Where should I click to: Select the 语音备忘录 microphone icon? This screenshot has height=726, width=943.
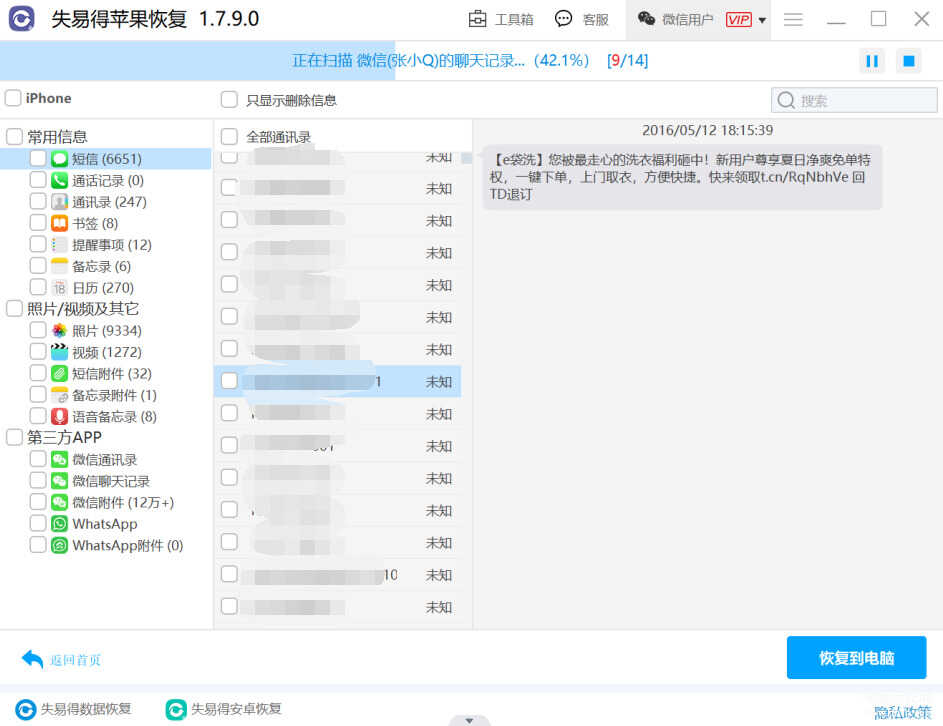click(x=59, y=416)
